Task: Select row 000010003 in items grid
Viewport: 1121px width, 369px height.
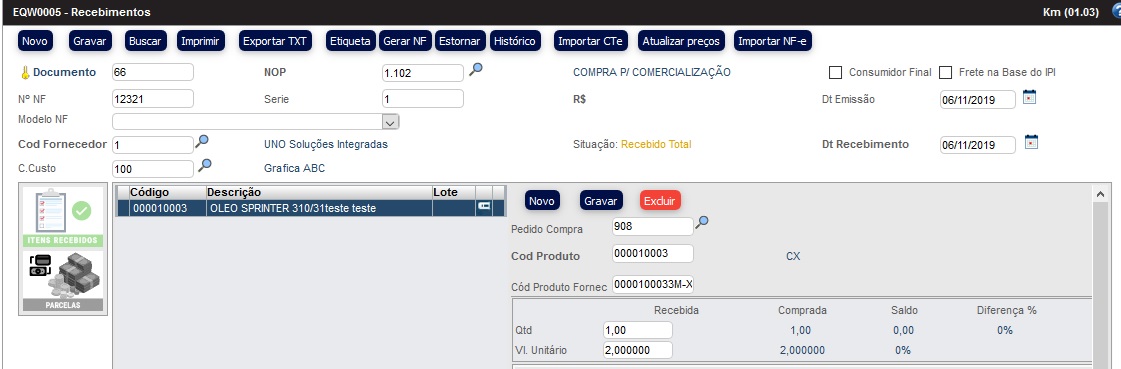Action: coord(310,207)
